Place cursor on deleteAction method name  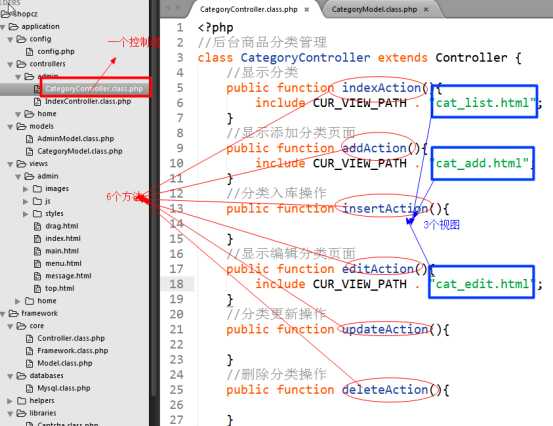[385, 390]
